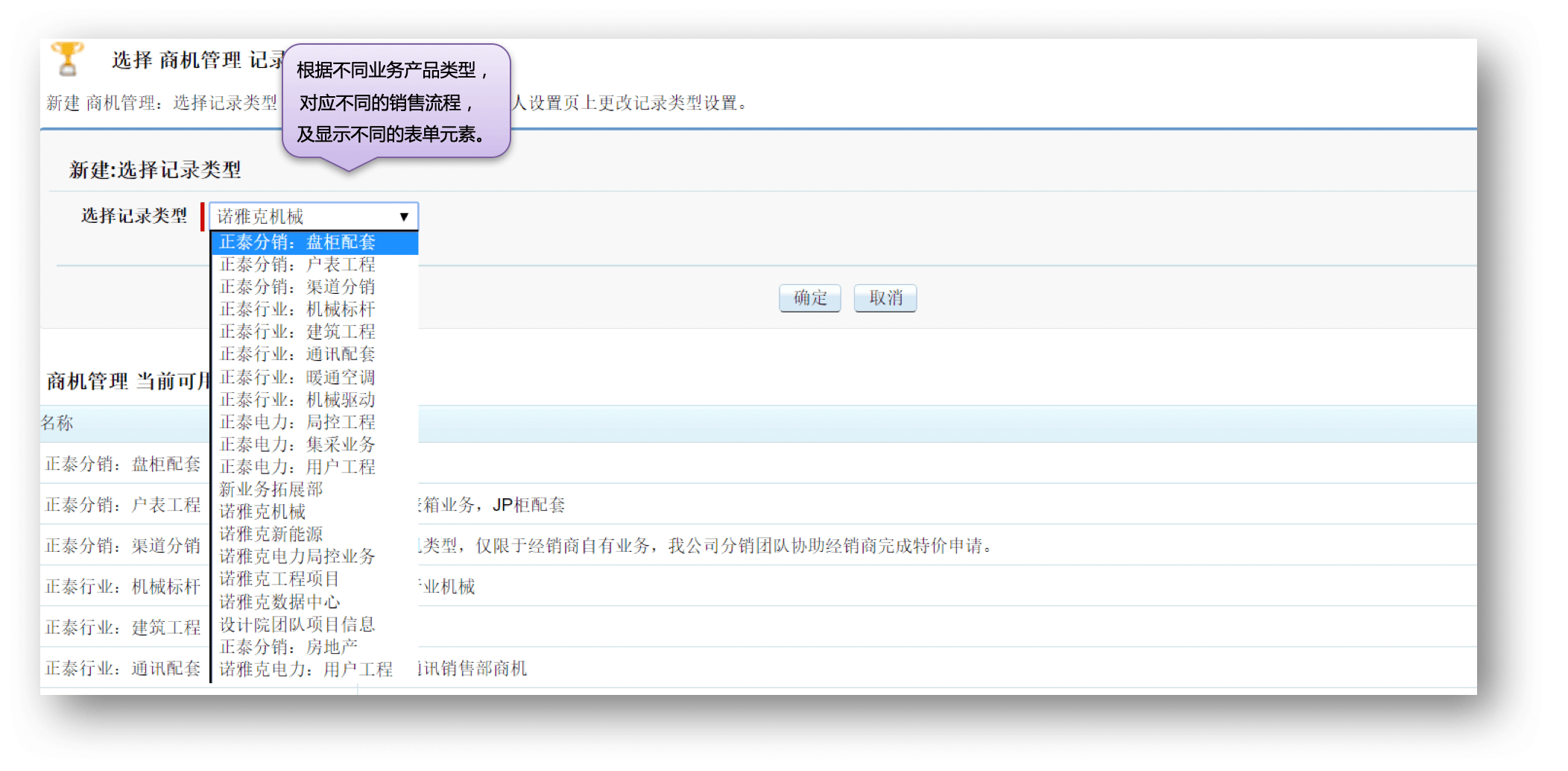
Task: Select 诺雅克电力：用户工程 option
Action: coord(314,670)
